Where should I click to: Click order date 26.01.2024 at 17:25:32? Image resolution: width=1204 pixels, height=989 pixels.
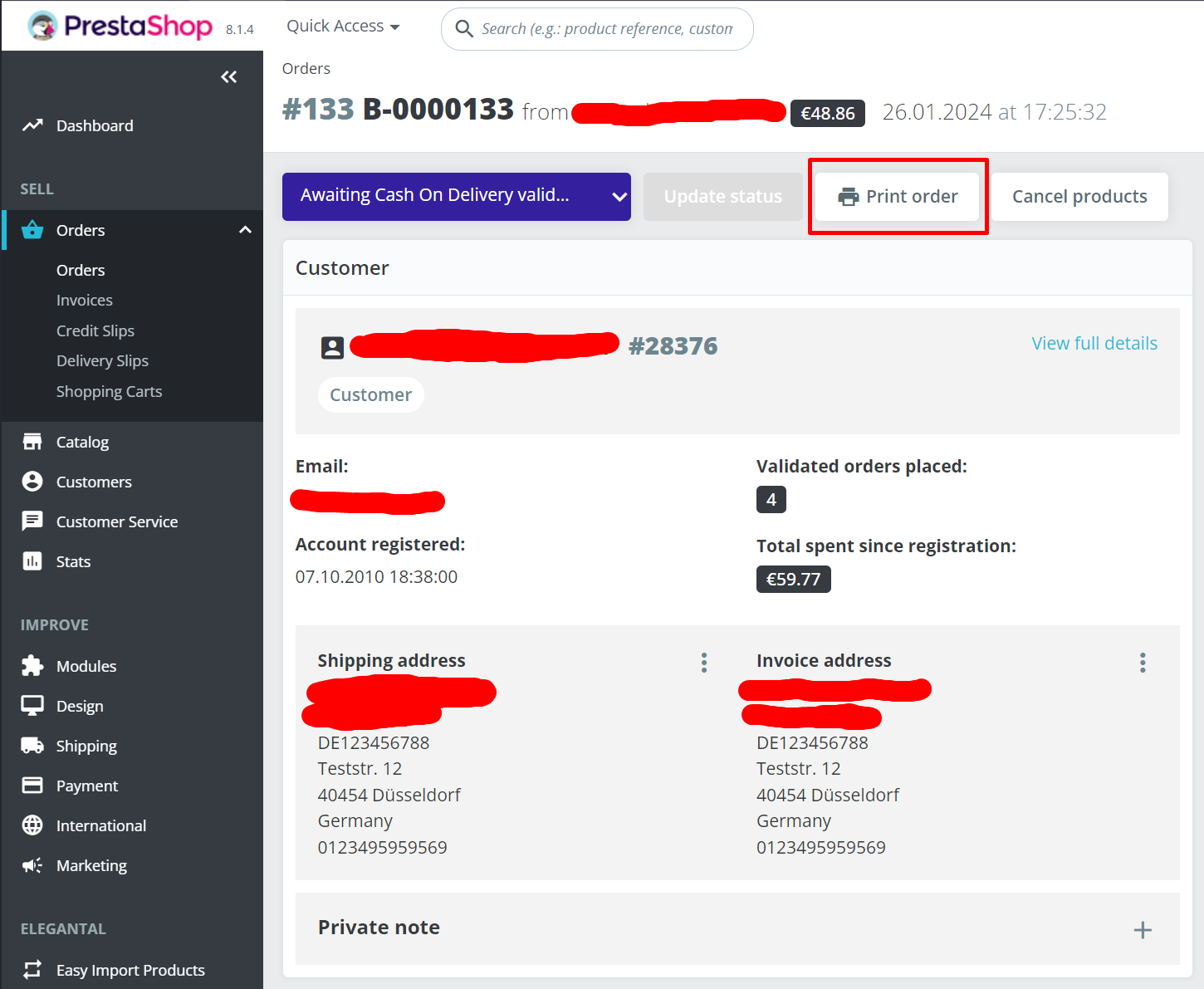[995, 112]
